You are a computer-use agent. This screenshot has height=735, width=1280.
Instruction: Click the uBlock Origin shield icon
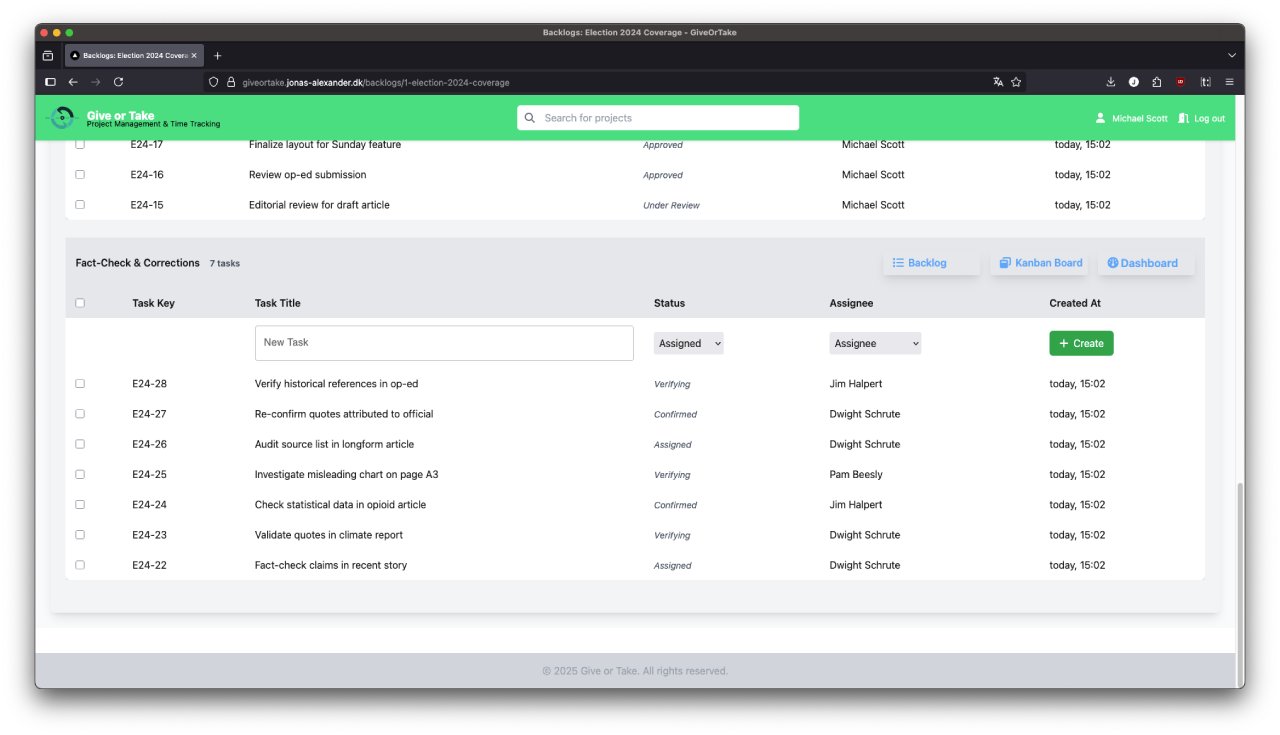tap(1181, 82)
